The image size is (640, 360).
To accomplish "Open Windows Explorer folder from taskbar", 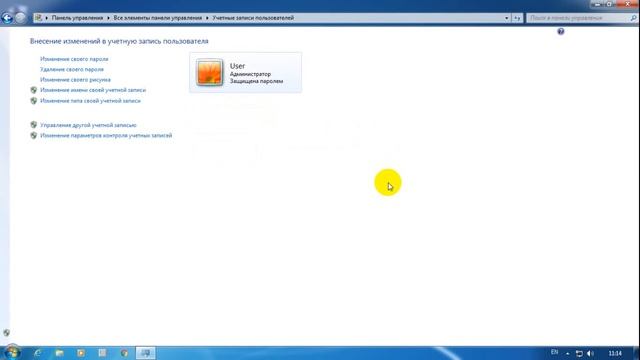I will click(60, 353).
